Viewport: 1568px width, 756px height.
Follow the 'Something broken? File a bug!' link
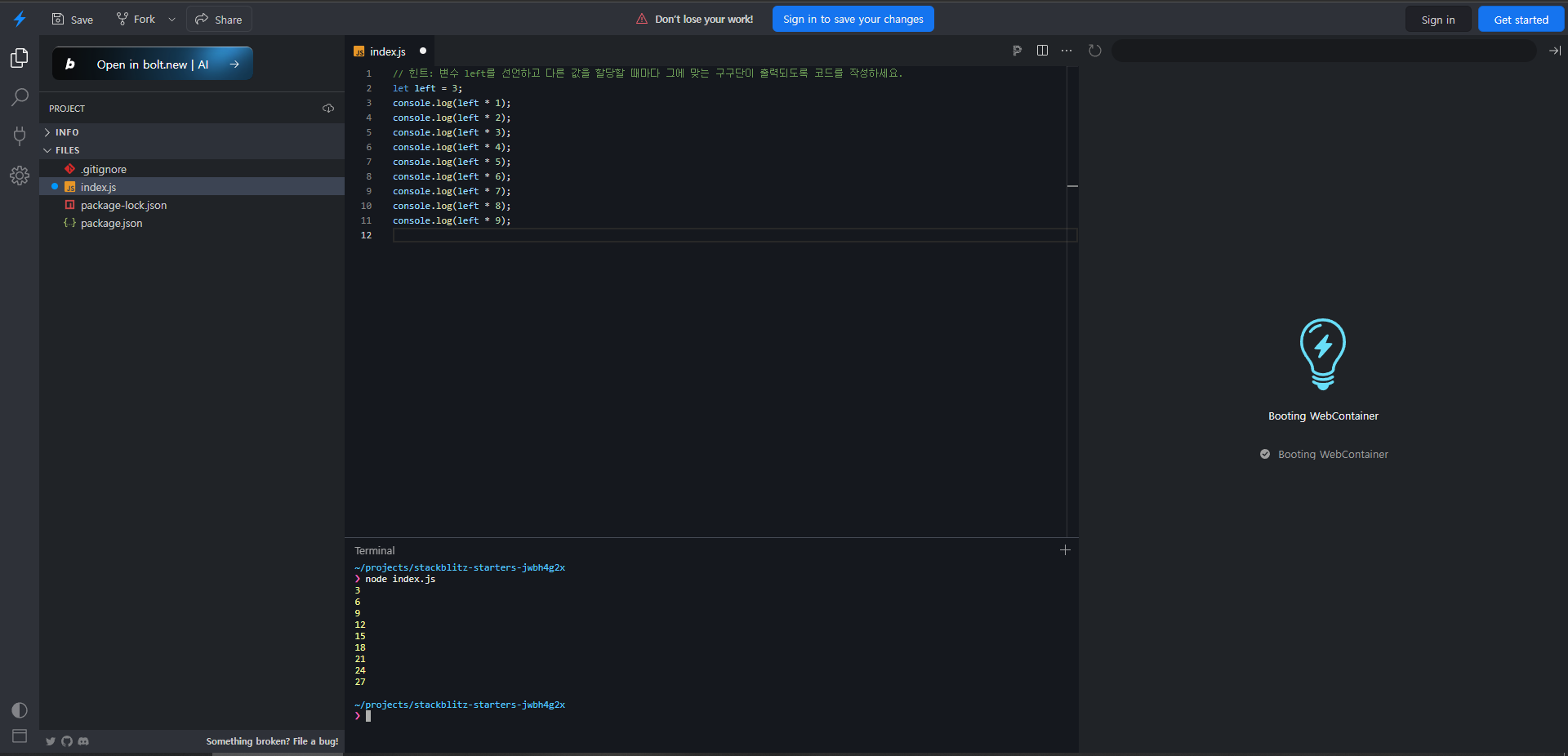tap(272, 741)
